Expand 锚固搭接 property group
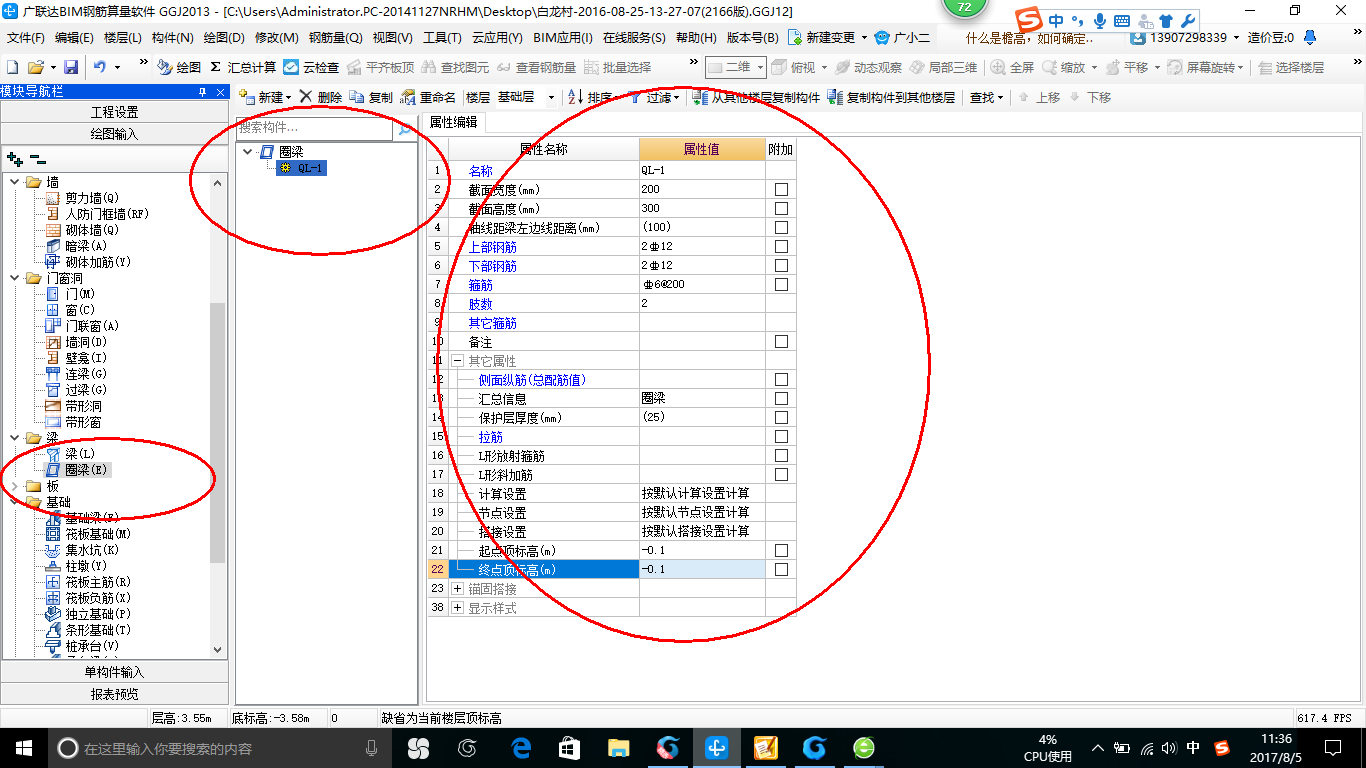This screenshot has width=1366, height=768. point(457,588)
